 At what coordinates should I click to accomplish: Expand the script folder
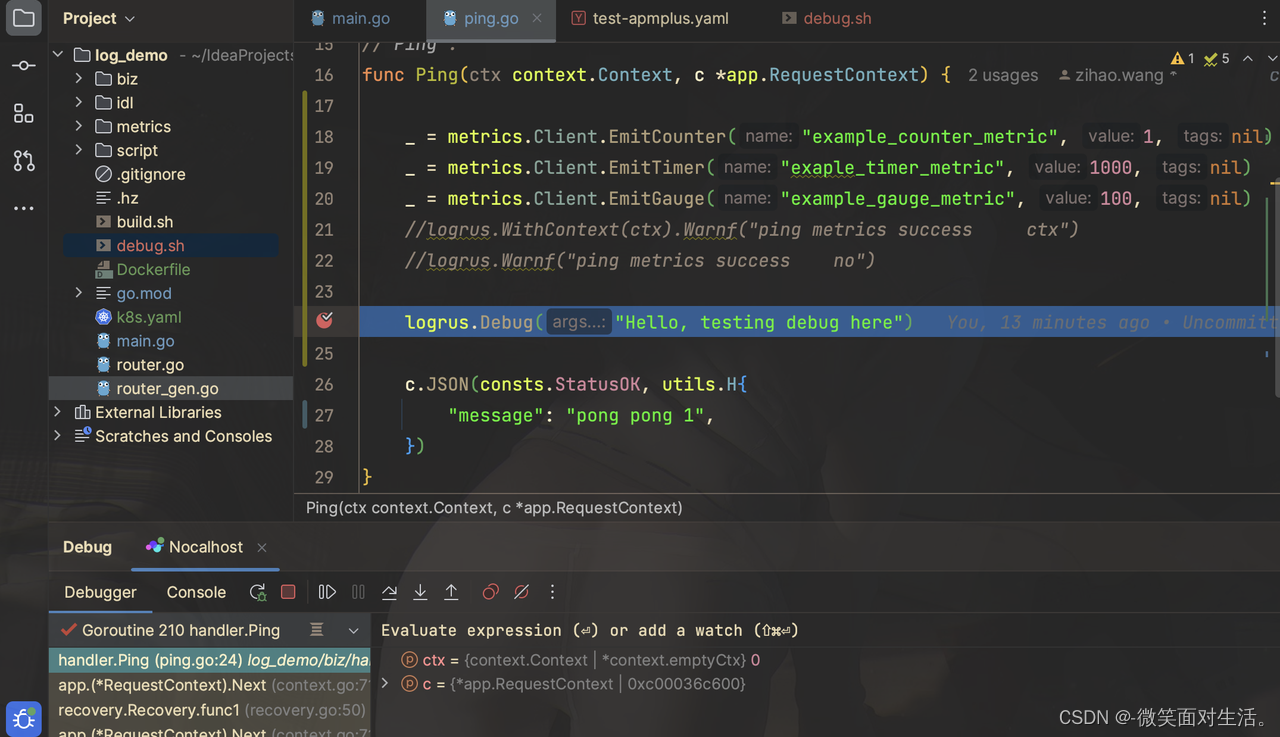click(79, 150)
